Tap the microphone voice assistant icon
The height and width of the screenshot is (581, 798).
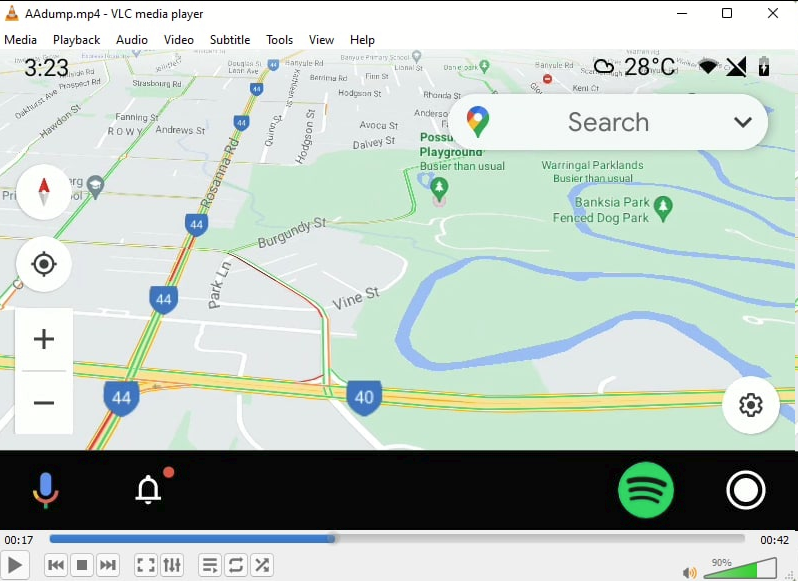click(x=45, y=490)
